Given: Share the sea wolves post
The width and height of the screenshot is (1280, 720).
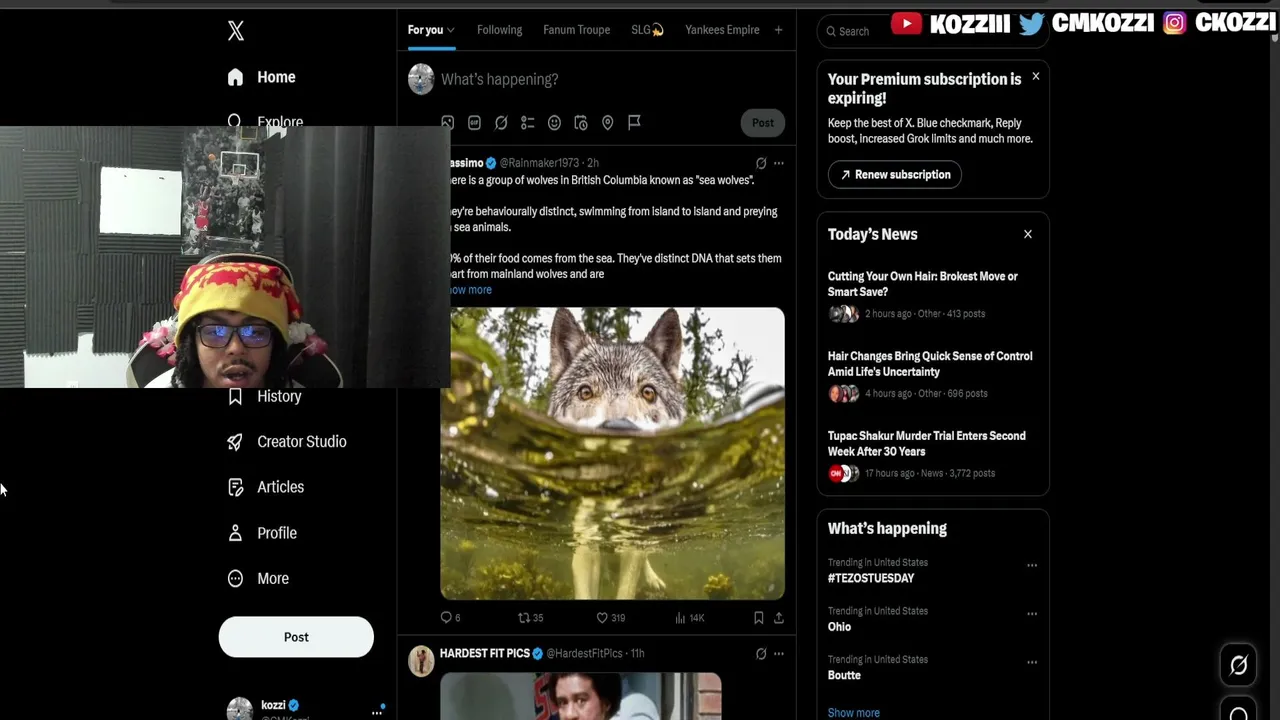Looking at the screenshot, I should [779, 618].
